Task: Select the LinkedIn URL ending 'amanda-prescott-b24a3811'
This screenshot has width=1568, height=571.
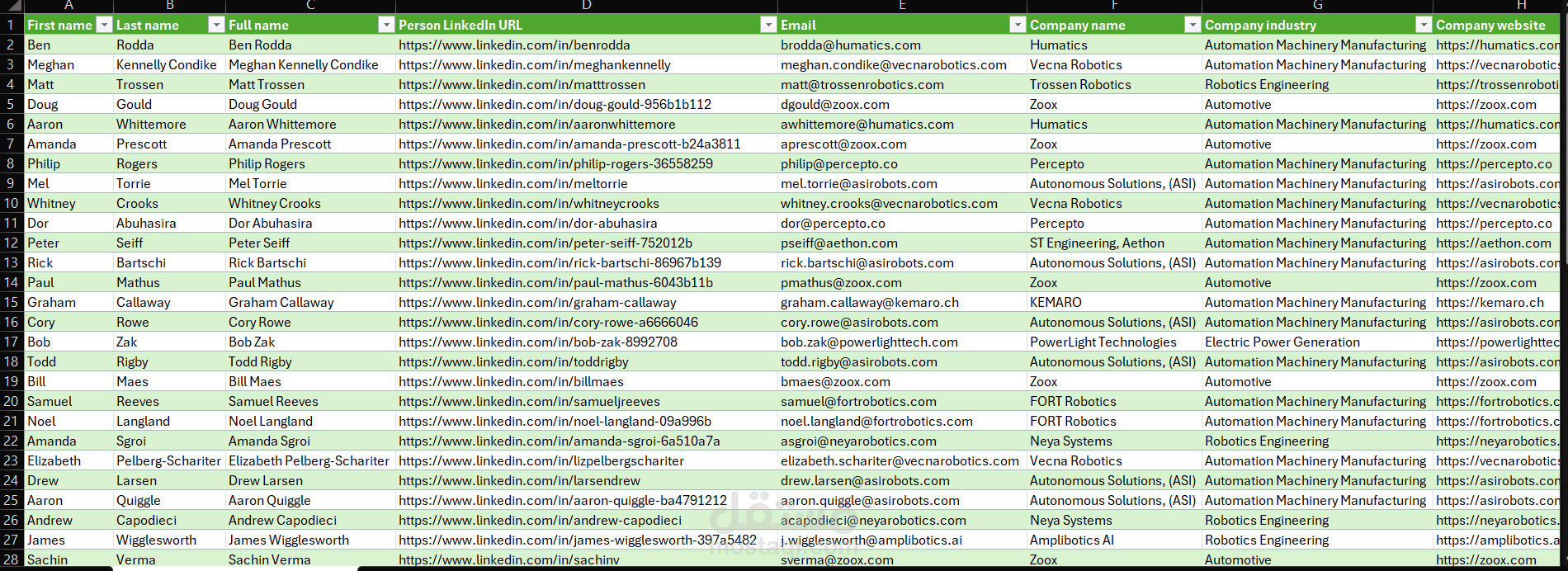Action: [587, 144]
